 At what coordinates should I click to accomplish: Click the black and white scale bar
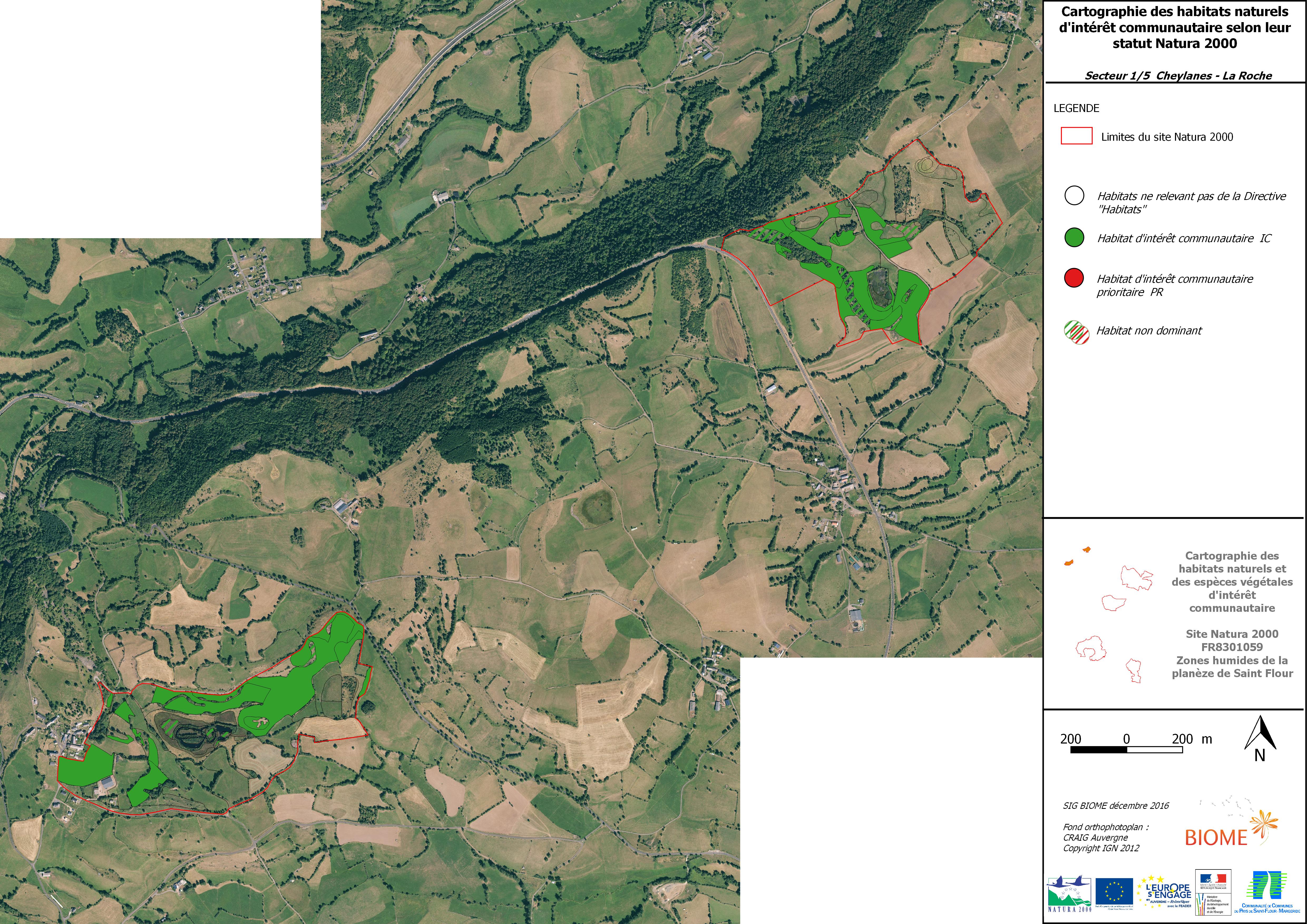[x=1126, y=750]
